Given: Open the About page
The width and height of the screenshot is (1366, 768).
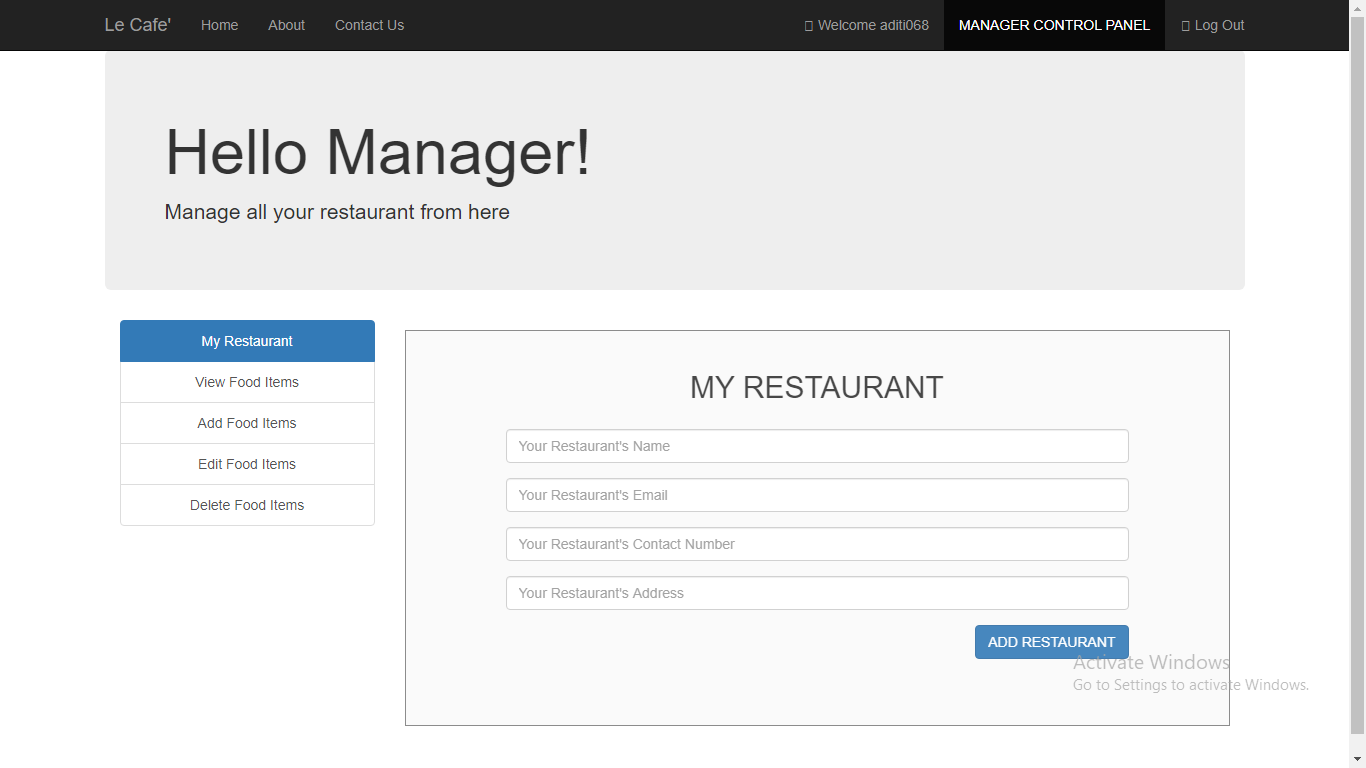Looking at the screenshot, I should click(x=286, y=25).
